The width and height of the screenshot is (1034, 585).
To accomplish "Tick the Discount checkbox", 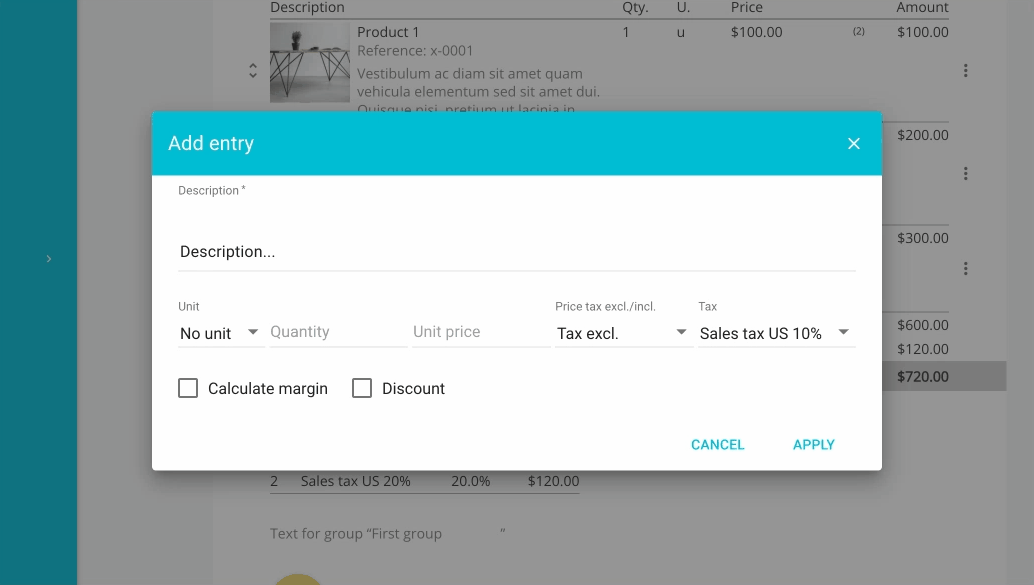I will pyautogui.click(x=362, y=388).
